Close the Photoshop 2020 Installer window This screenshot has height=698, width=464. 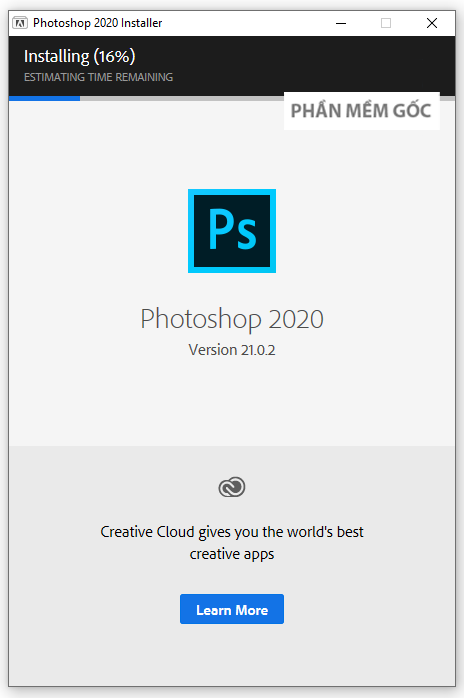coord(431,23)
